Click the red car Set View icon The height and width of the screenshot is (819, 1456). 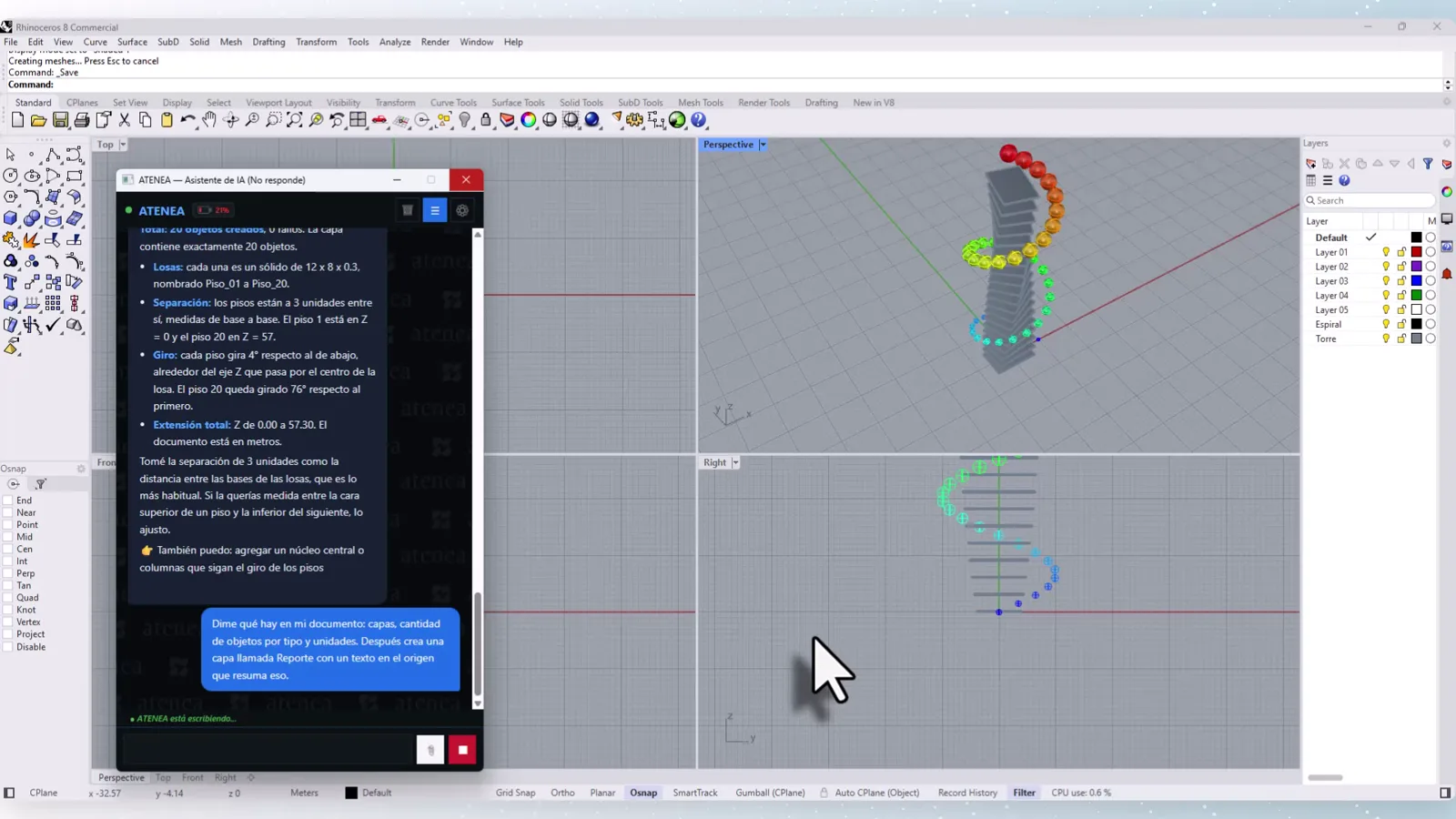coord(379,120)
